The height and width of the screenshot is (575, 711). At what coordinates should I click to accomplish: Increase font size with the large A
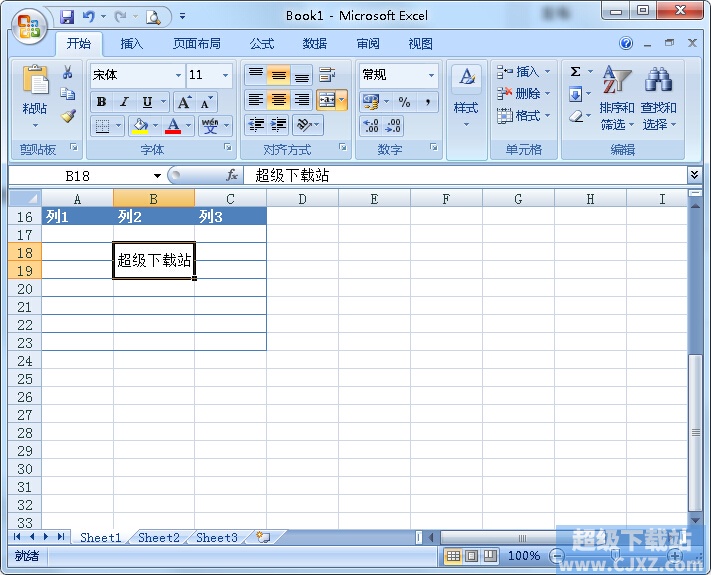(x=184, y=102)
